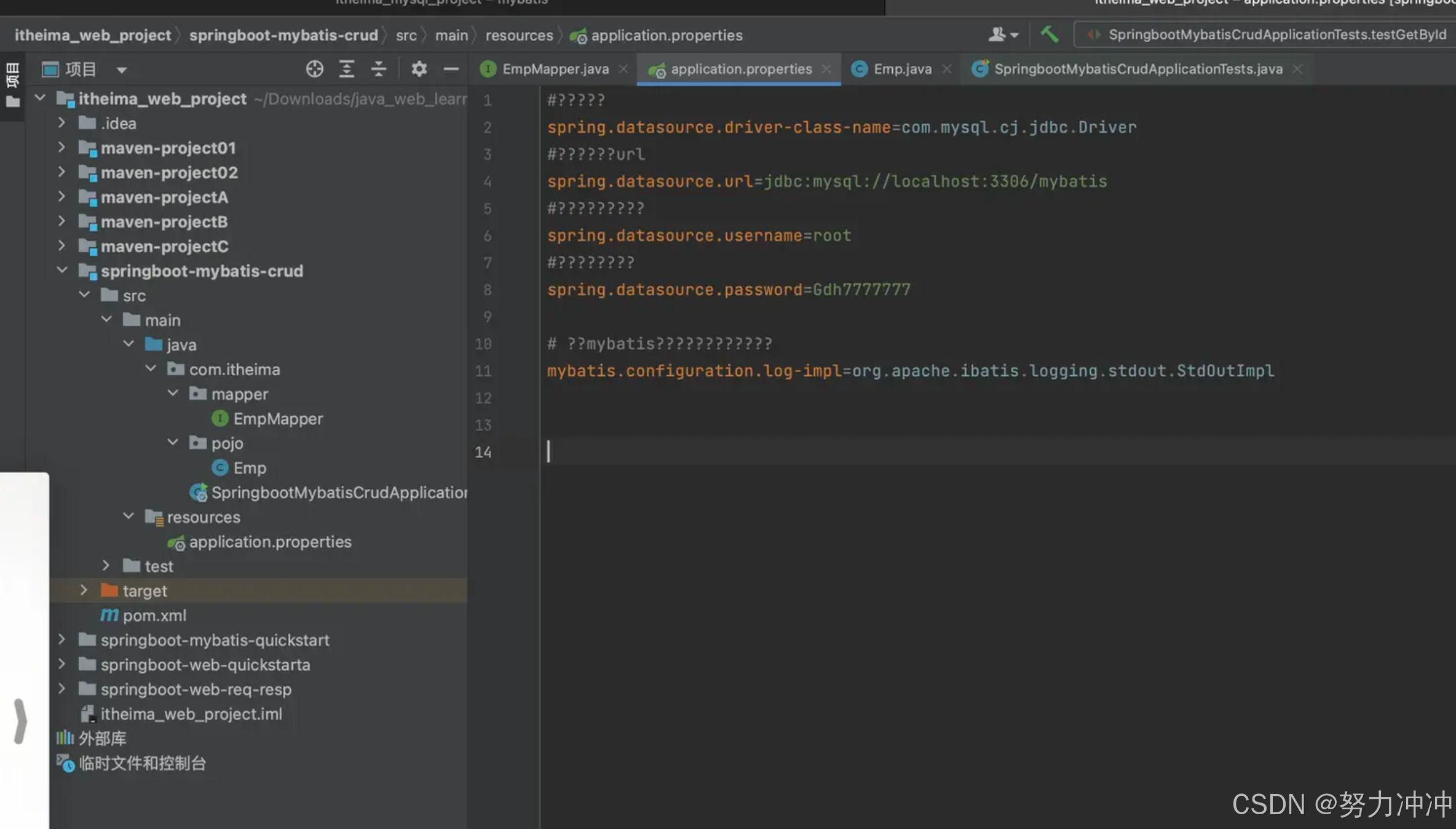Click the Expand All tree icon
This screenshot has height=829, width=1456.
[x=347, y=69]
